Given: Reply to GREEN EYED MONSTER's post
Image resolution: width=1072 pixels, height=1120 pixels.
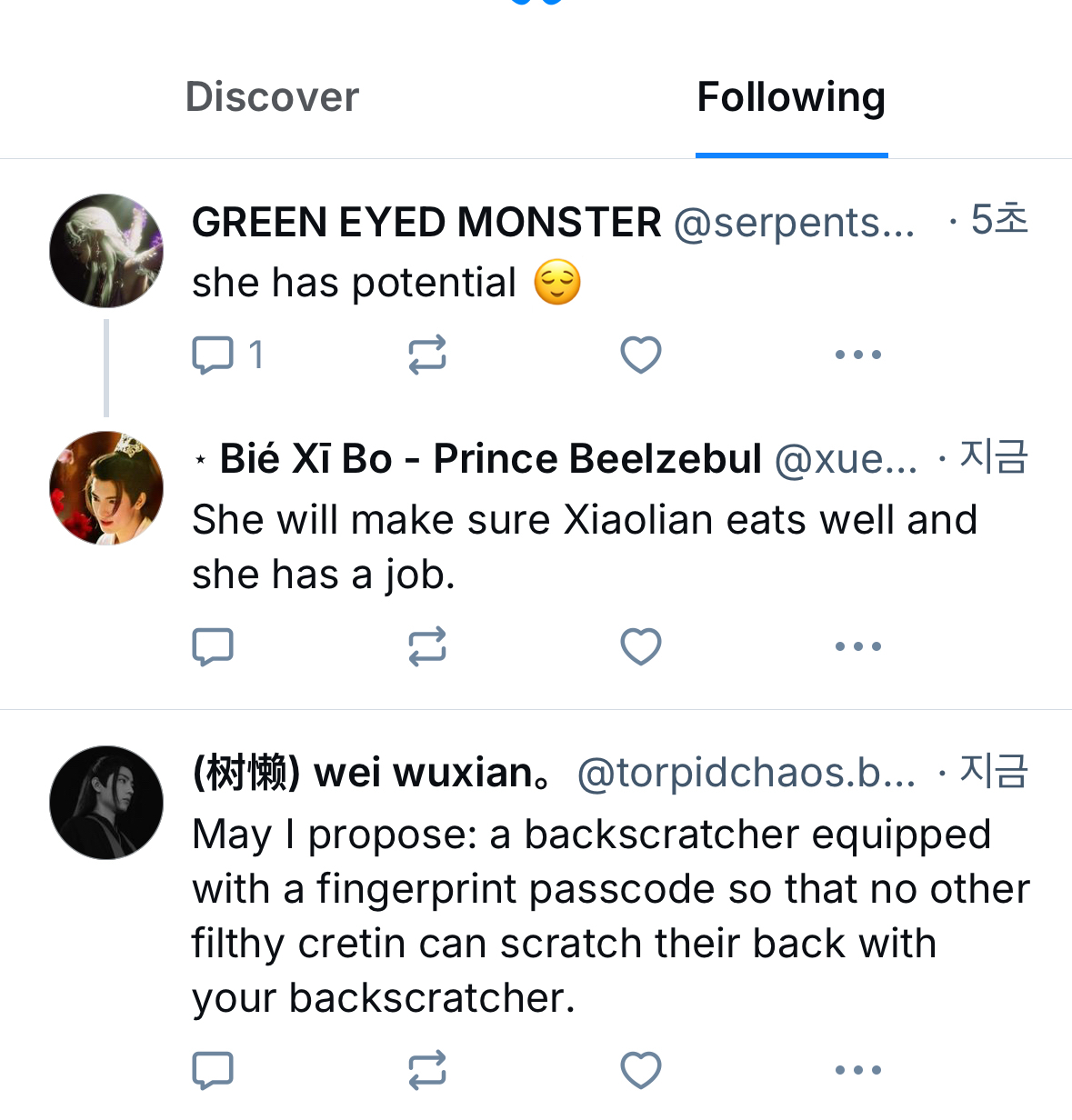Looking at the screenshot, I should pos(214,355).
